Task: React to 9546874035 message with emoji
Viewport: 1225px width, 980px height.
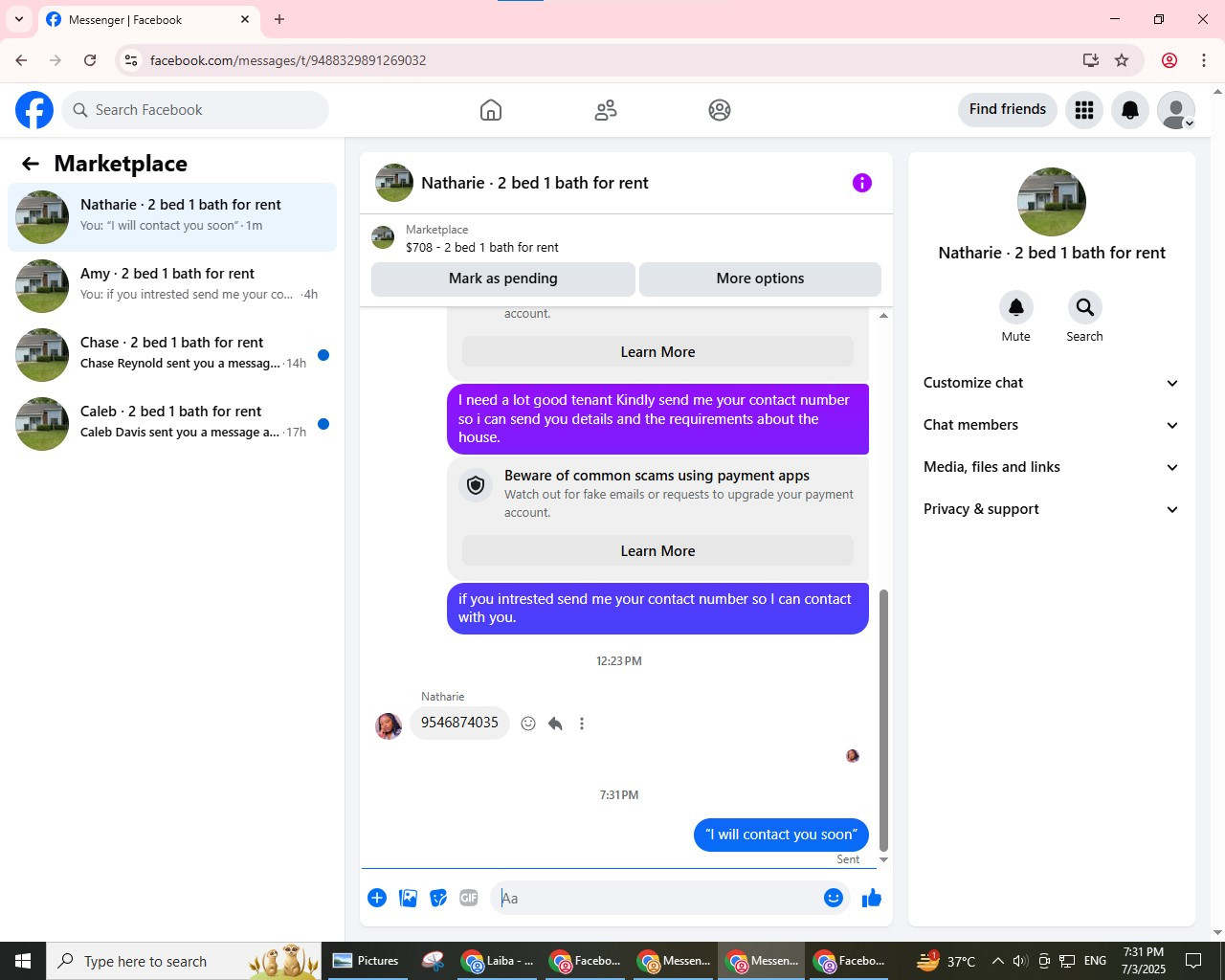Action: coord(528,724)
